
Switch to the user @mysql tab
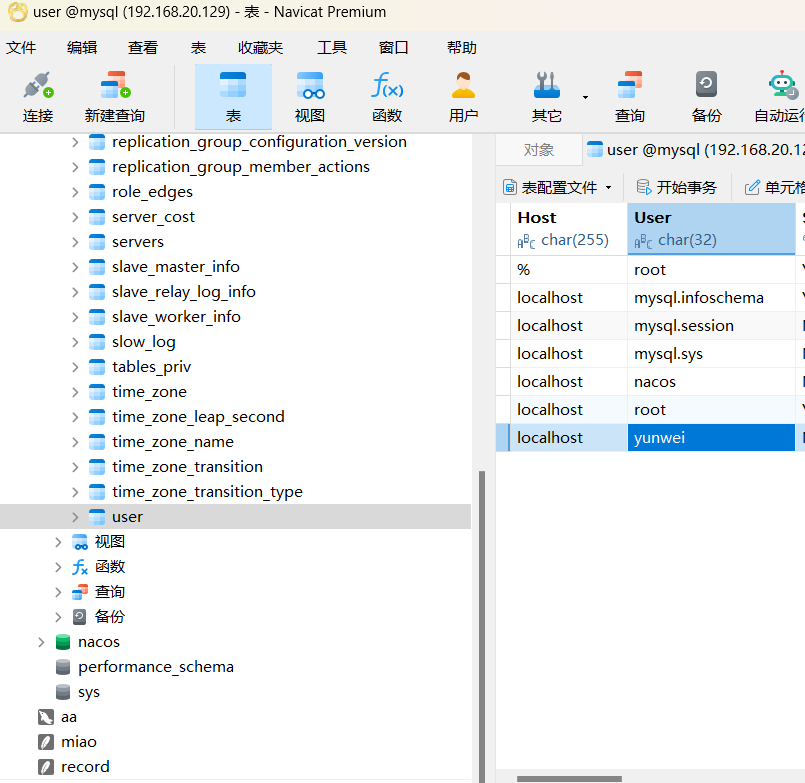click(x=695, y=150)
